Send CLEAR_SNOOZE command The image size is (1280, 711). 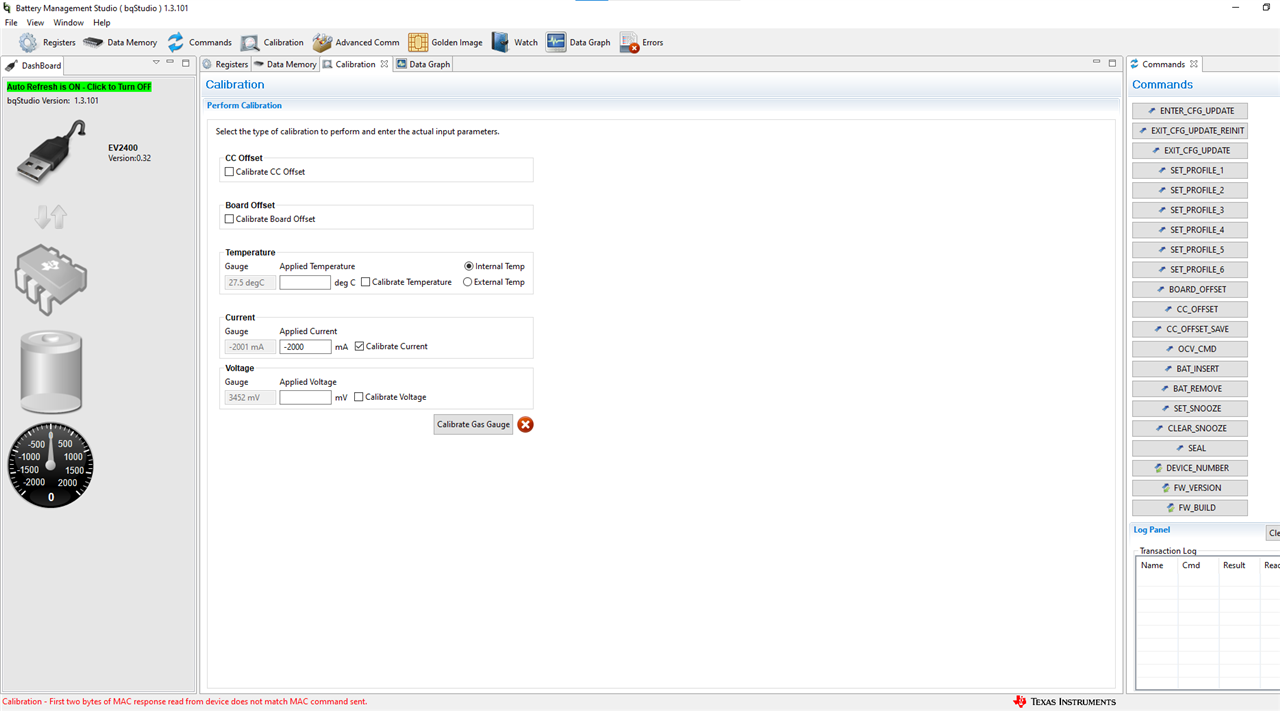click(1190, 428)
